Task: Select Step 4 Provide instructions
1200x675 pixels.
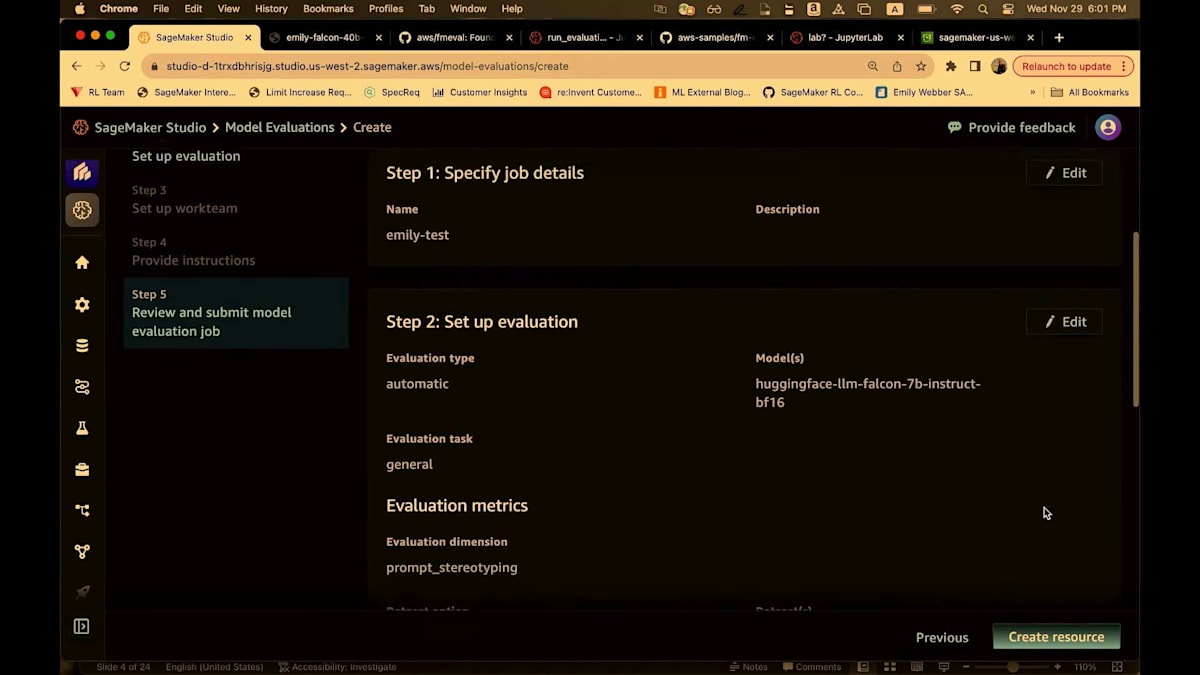Action: click(193, 252)
